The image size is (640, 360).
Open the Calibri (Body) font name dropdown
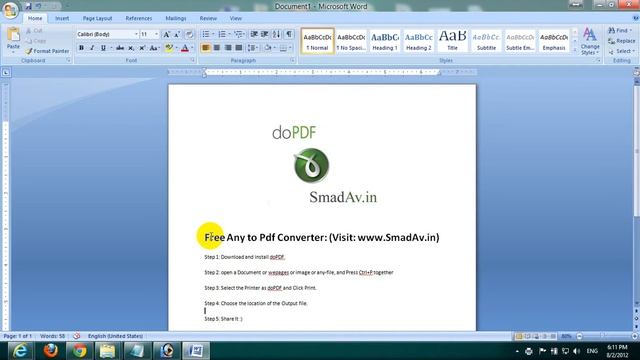pyautogui.click(x=136, y=34)
